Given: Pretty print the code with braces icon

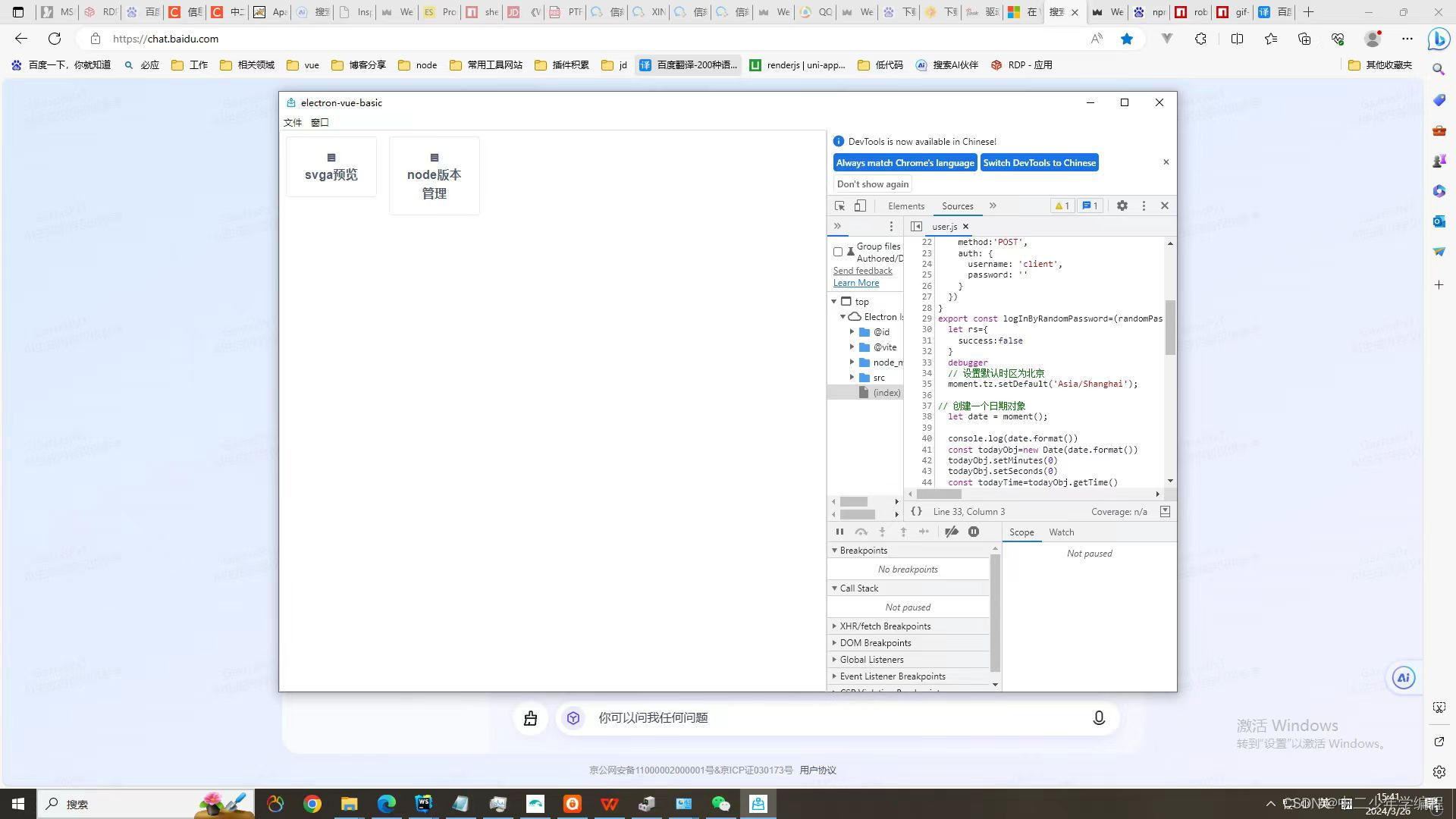Looking at the screenshot, I should point(916,512).
